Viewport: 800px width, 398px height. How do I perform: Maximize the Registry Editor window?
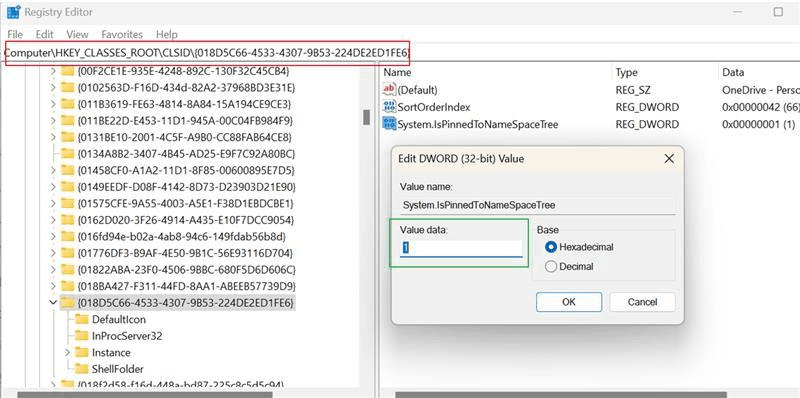[778, 12]
